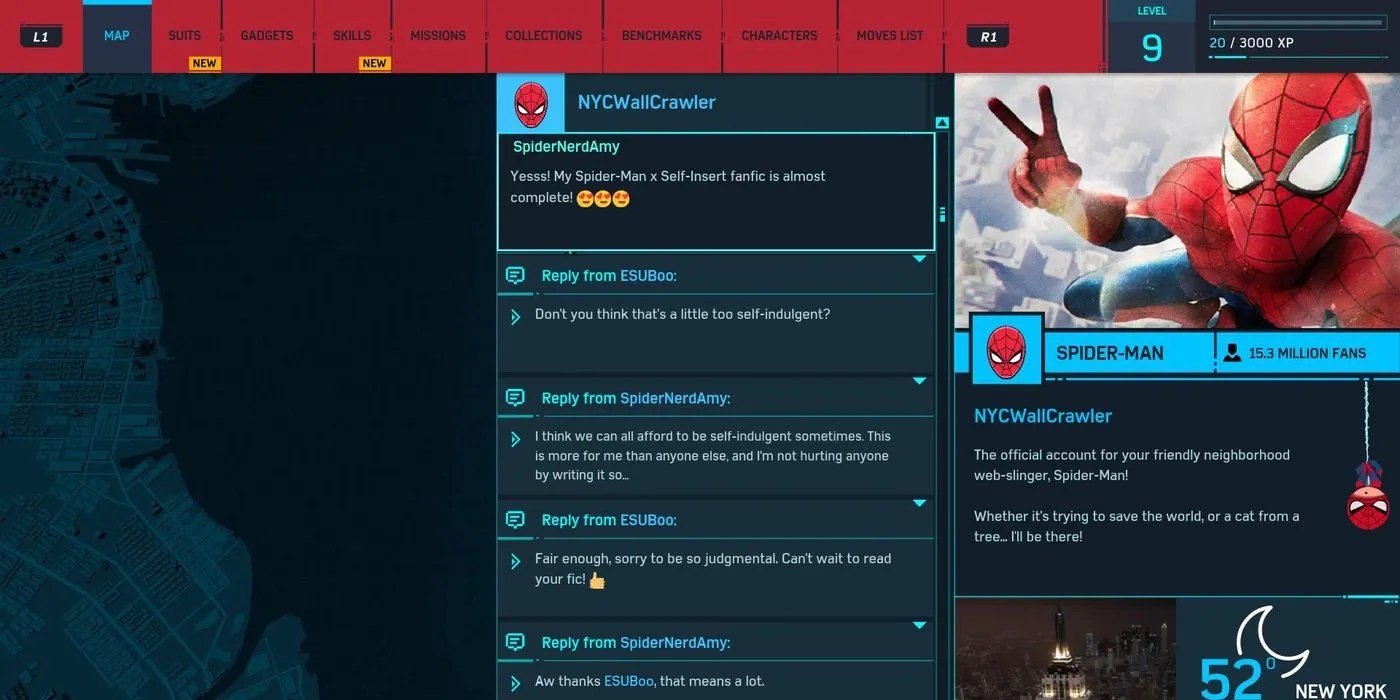Click the crescent moon weather icon
The height and width of the screenshot is (700, 1400).
tap(1272, 641)
